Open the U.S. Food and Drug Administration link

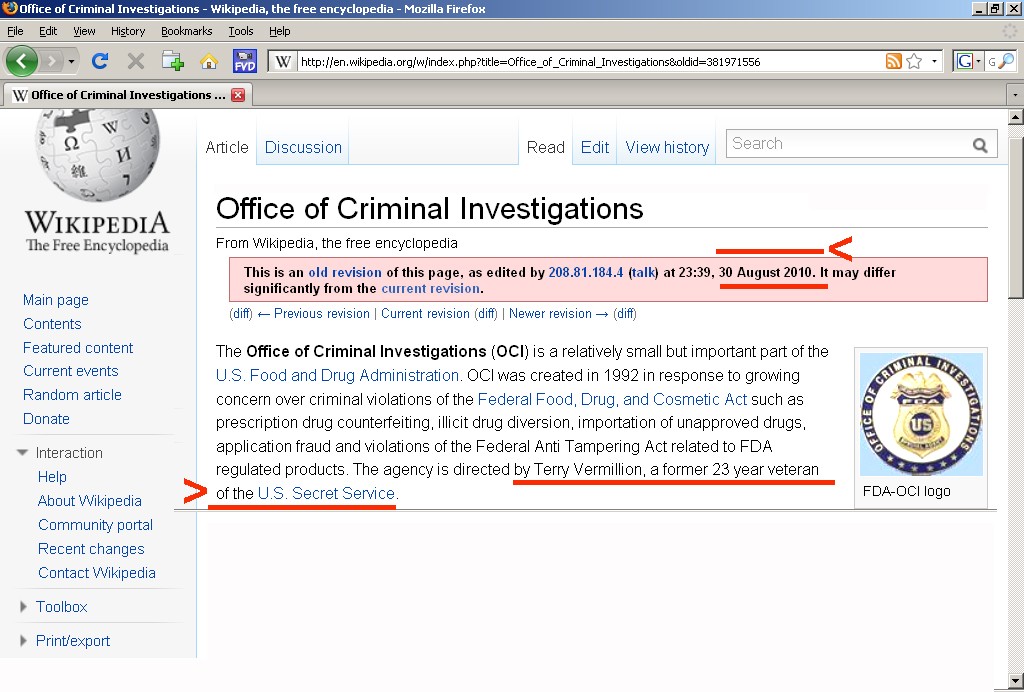tap(338, 375)
